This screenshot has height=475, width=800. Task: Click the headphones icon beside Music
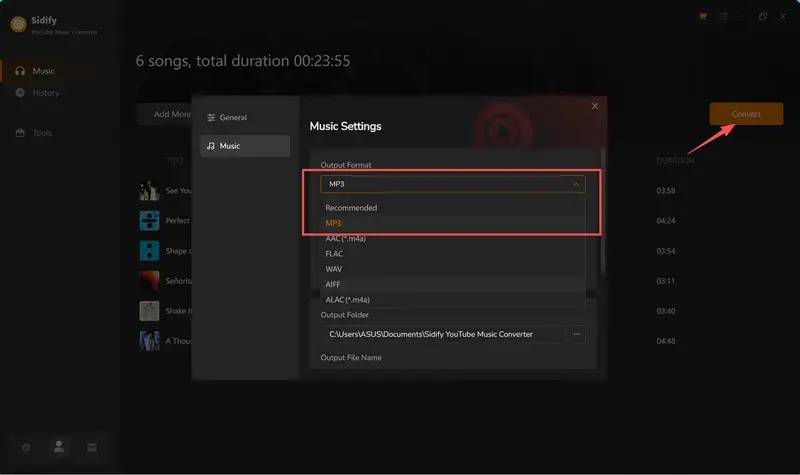tap(20, 71)
